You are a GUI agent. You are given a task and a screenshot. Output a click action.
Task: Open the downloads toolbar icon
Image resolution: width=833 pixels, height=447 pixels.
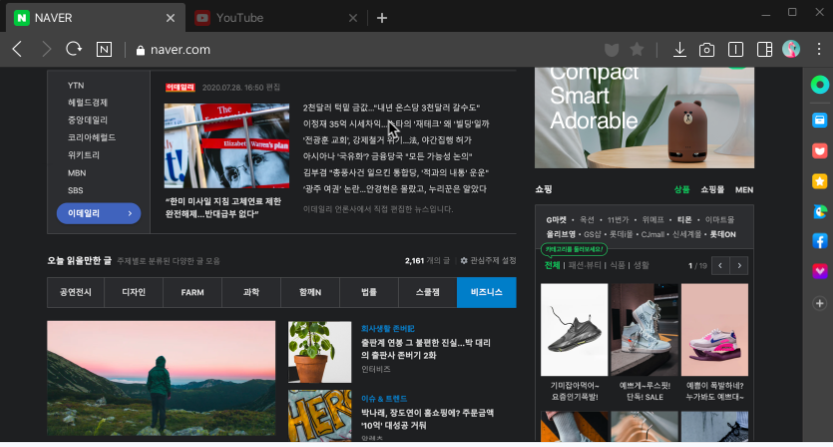coord(679,49)
